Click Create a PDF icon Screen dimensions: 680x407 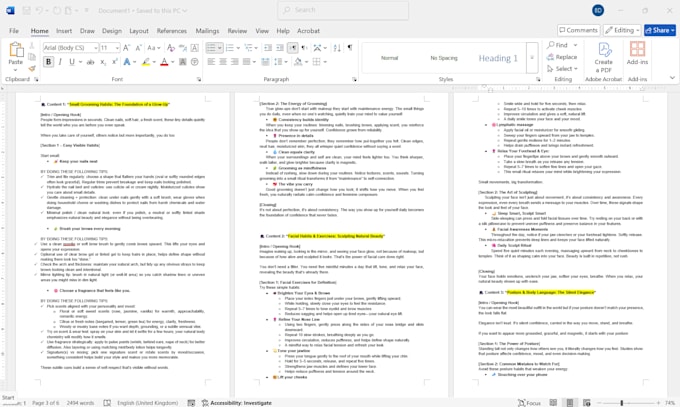pyautogui.click(x=604, y=57)
